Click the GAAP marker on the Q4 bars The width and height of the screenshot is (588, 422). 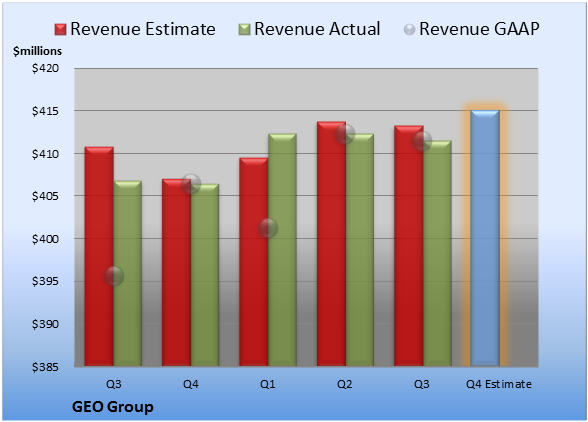191,184
